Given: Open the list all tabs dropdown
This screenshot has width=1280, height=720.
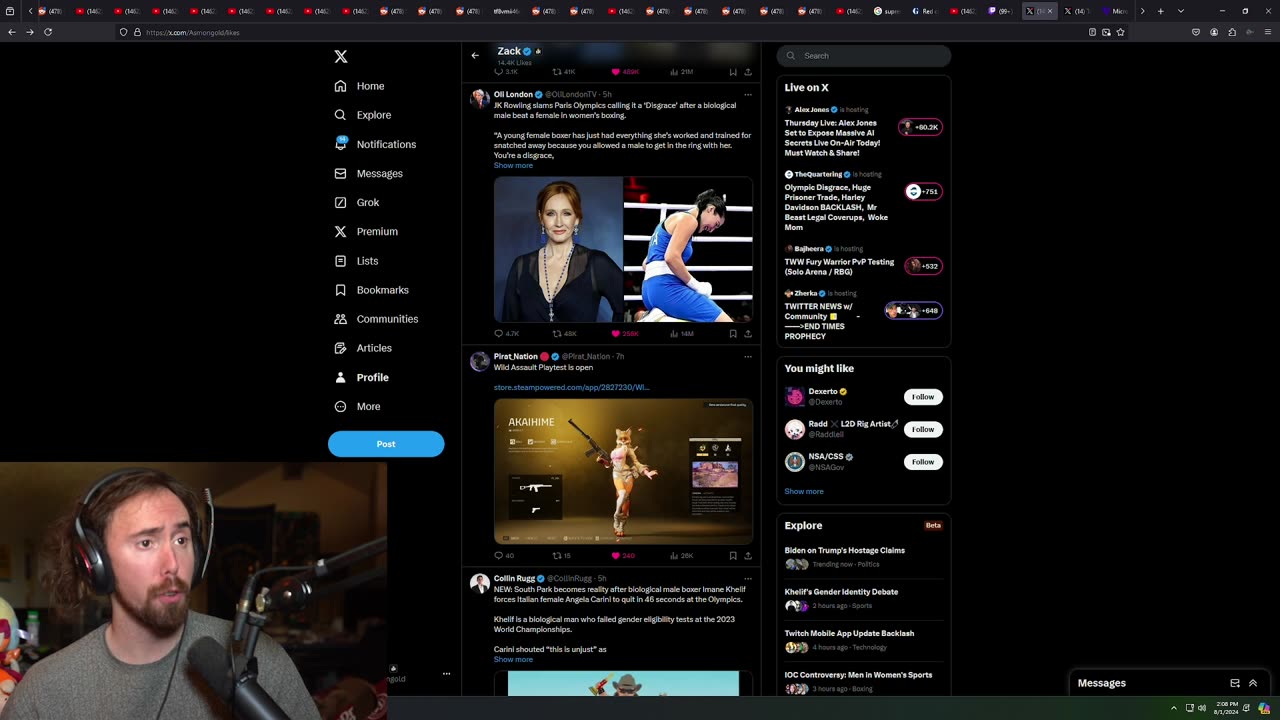Looking at the screenshot, I should (1180, 11).
